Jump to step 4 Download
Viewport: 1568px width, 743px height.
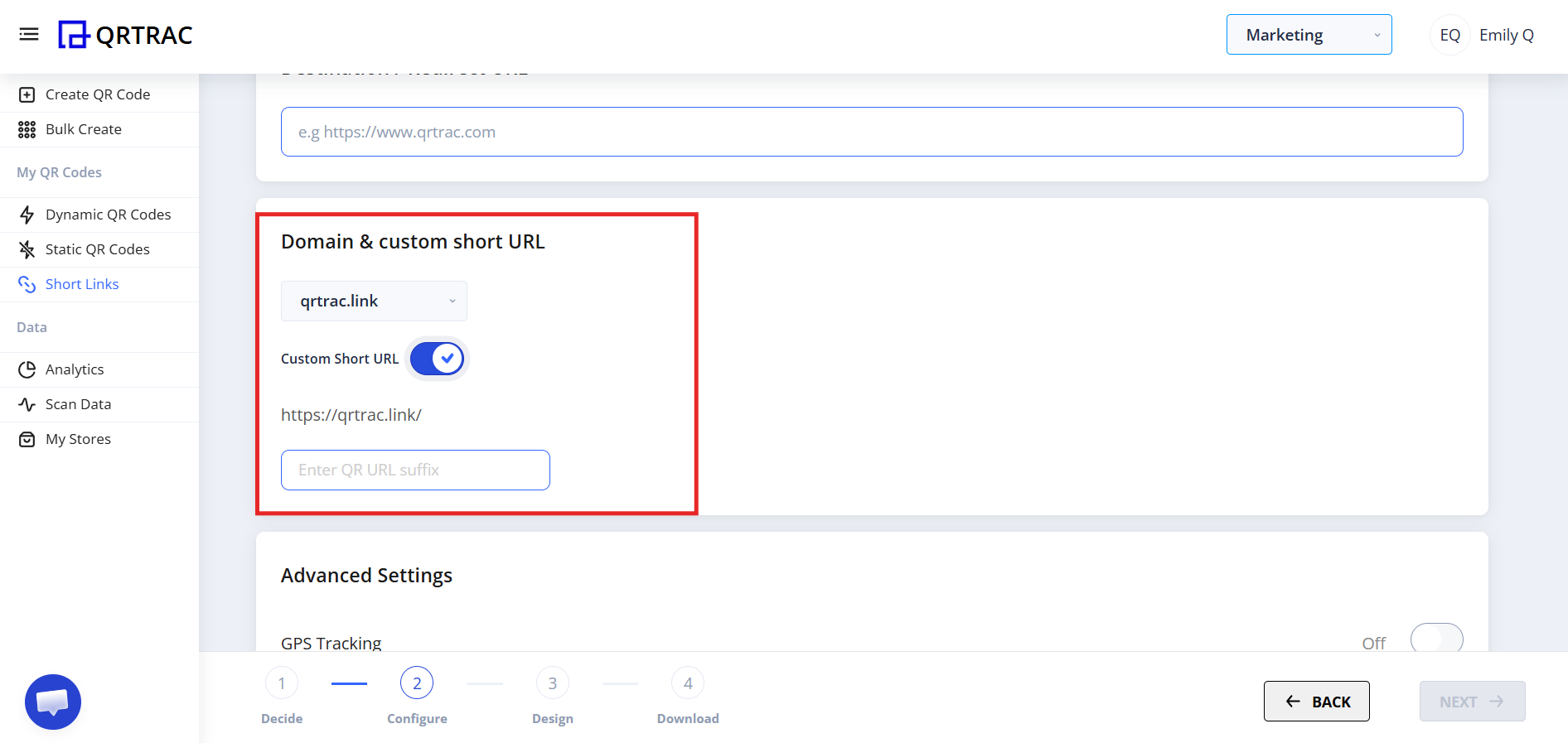point(688,696)
